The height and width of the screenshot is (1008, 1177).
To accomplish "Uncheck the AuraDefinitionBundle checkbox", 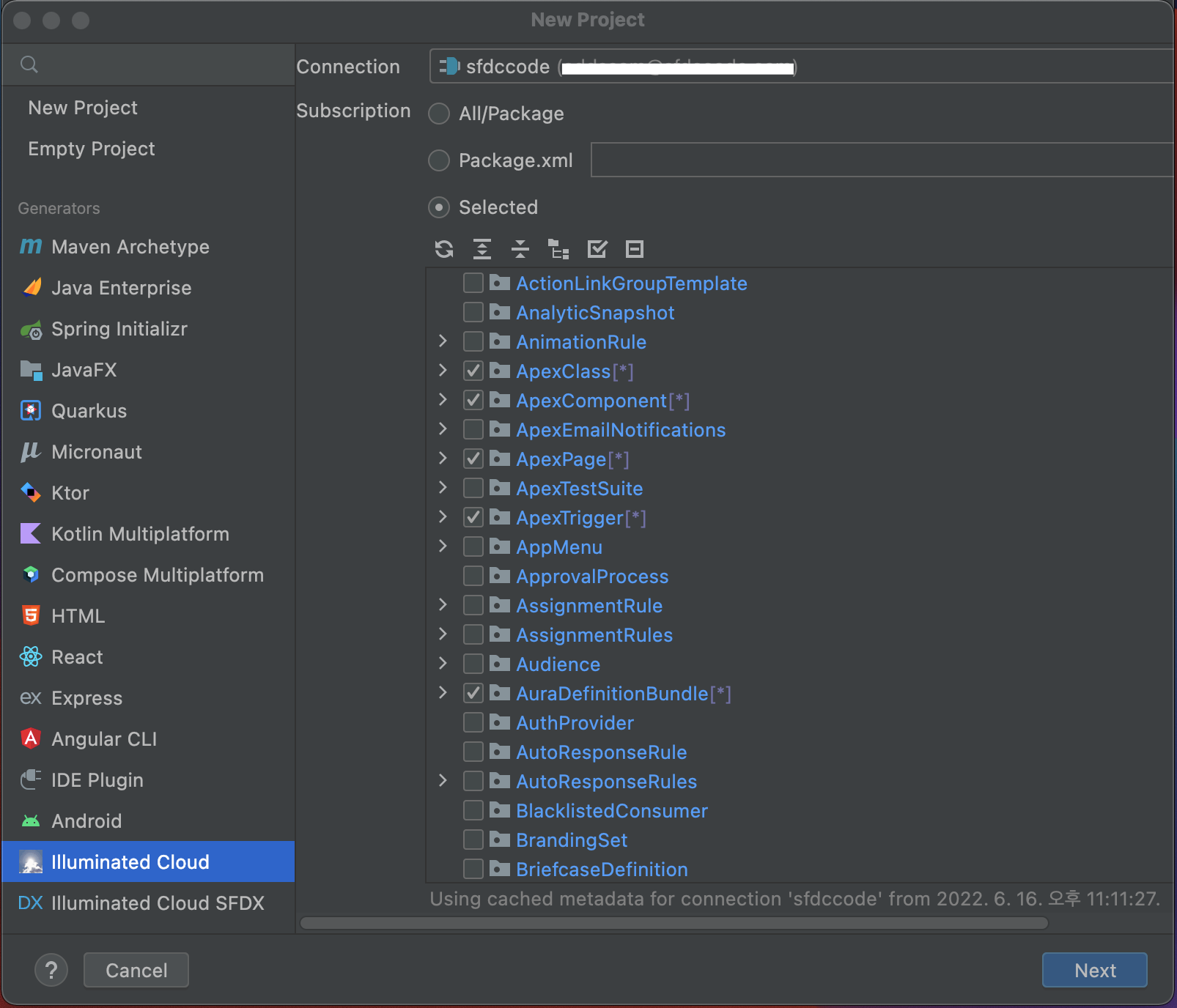I will pyautogui.click(x=473, y=693).
